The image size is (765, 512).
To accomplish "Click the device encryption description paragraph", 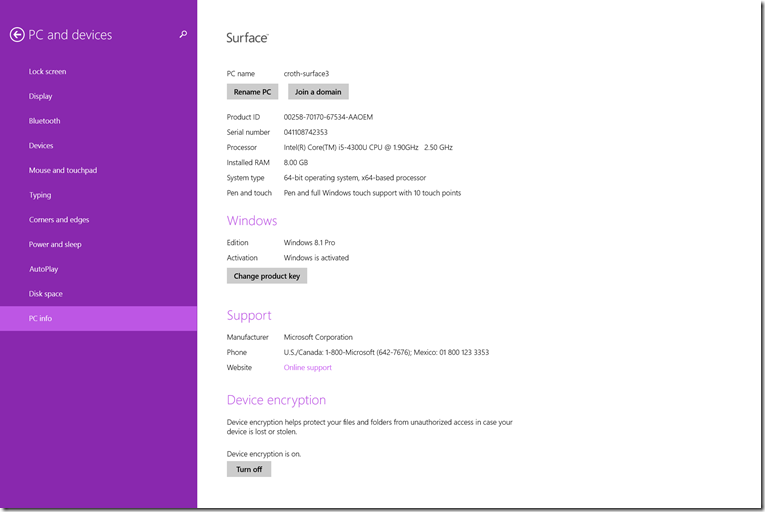I will (x=370, y=427).
